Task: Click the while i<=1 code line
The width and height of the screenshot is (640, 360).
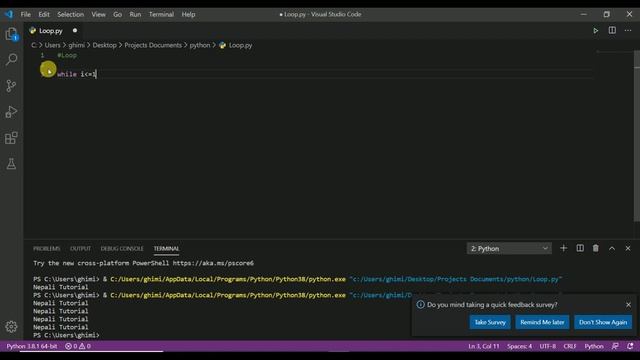Action: [x=76, y=74]
